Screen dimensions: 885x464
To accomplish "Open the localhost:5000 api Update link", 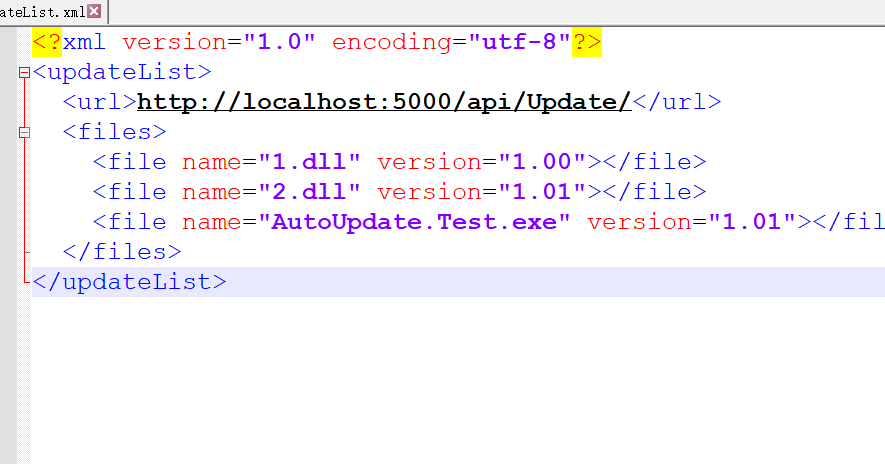I will pos(383,102).
